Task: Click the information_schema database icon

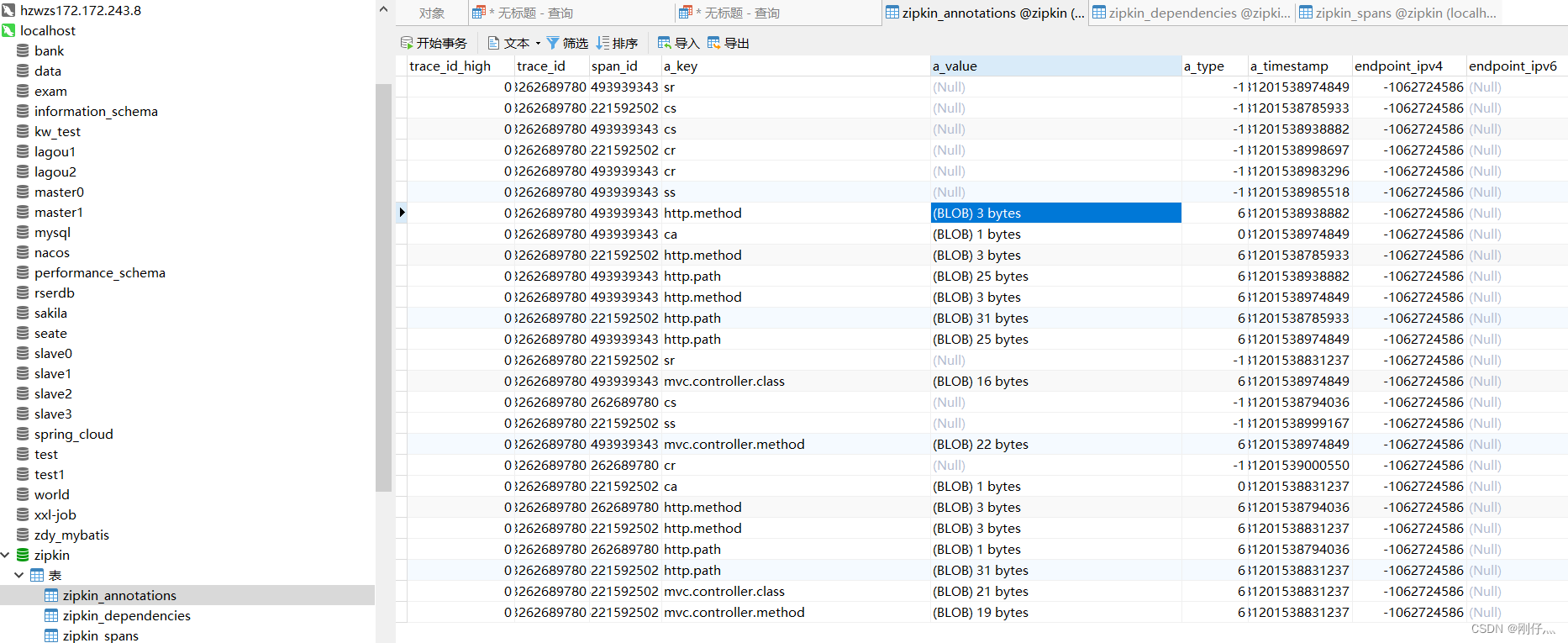Action: (23, 111)
